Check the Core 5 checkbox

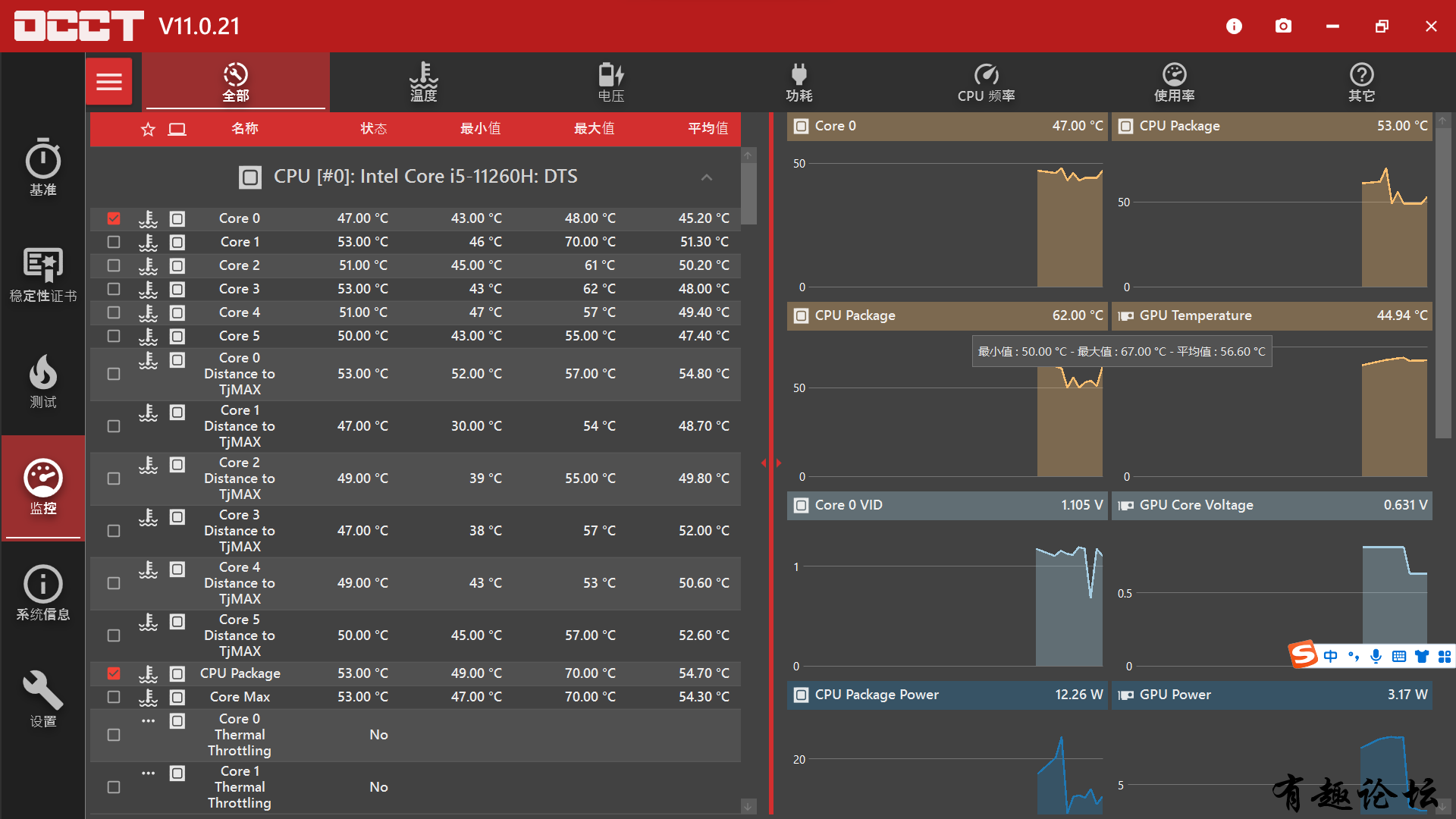coord(114,336)
